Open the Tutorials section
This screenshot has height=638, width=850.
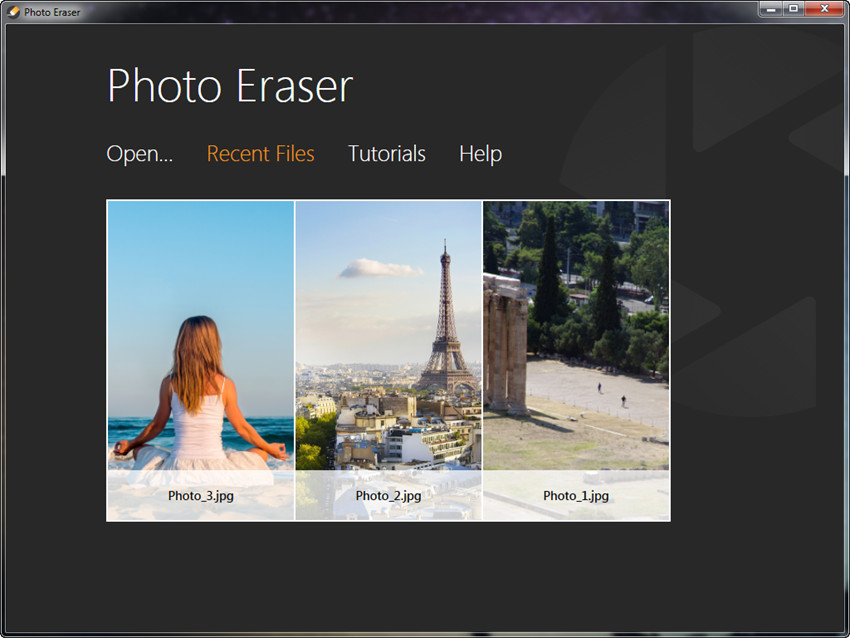click(387, 154)
